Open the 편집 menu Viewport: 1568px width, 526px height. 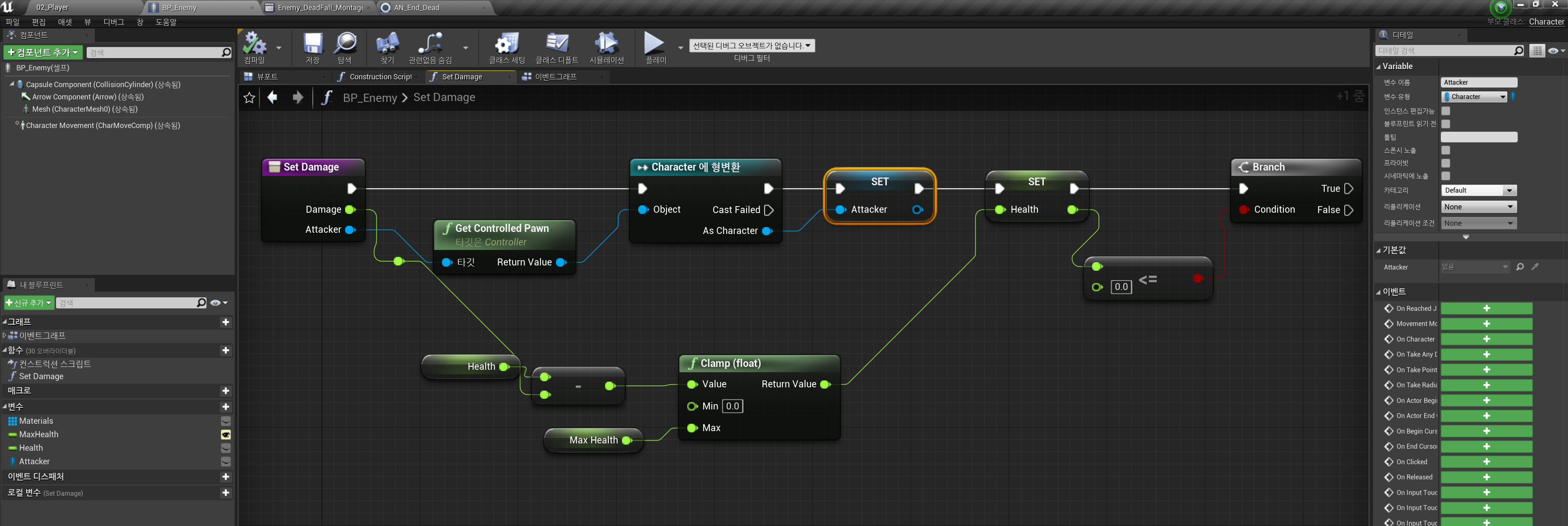[38, 22]
